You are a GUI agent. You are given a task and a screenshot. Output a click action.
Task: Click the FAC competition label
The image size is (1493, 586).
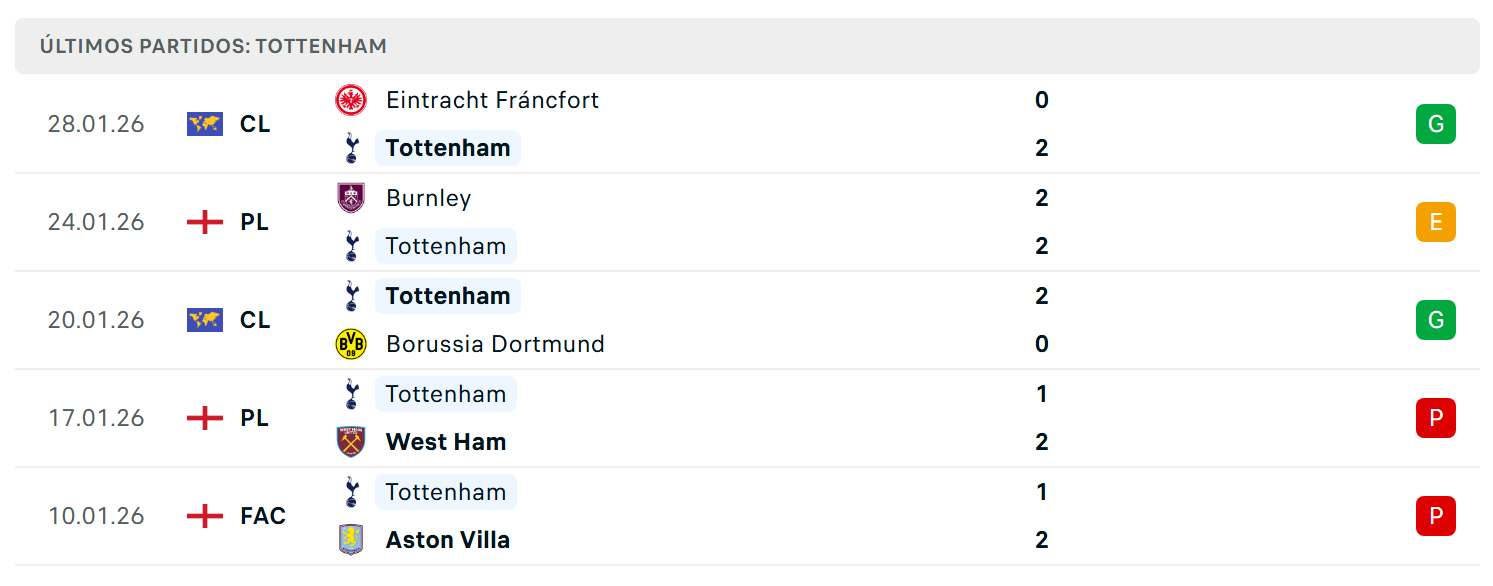263,516
